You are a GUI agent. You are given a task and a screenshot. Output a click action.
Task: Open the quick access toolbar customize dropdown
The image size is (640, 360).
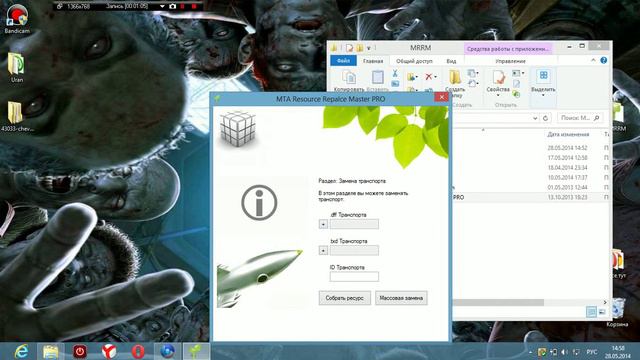click(x=369, y=48)
